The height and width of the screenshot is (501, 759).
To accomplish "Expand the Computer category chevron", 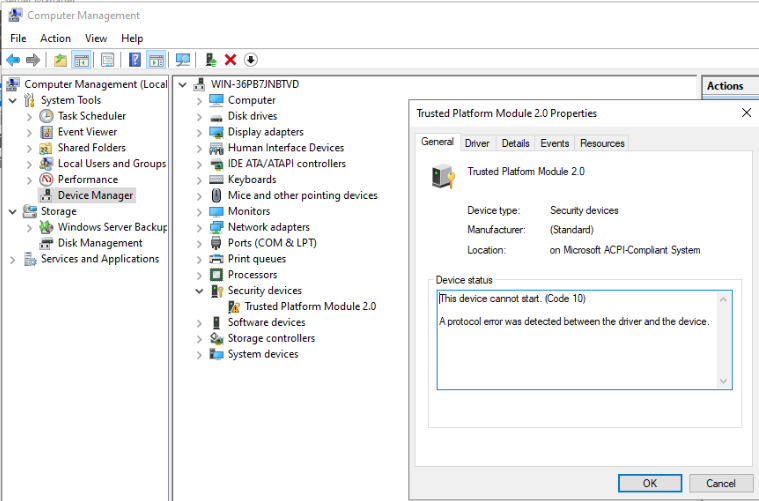I will [199, 101].
